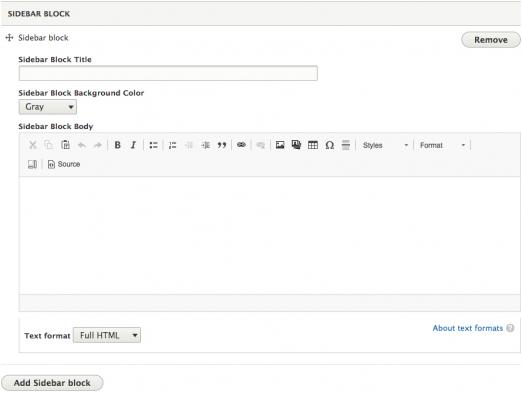Click the Add Sidebar block button

coord(52,383)
